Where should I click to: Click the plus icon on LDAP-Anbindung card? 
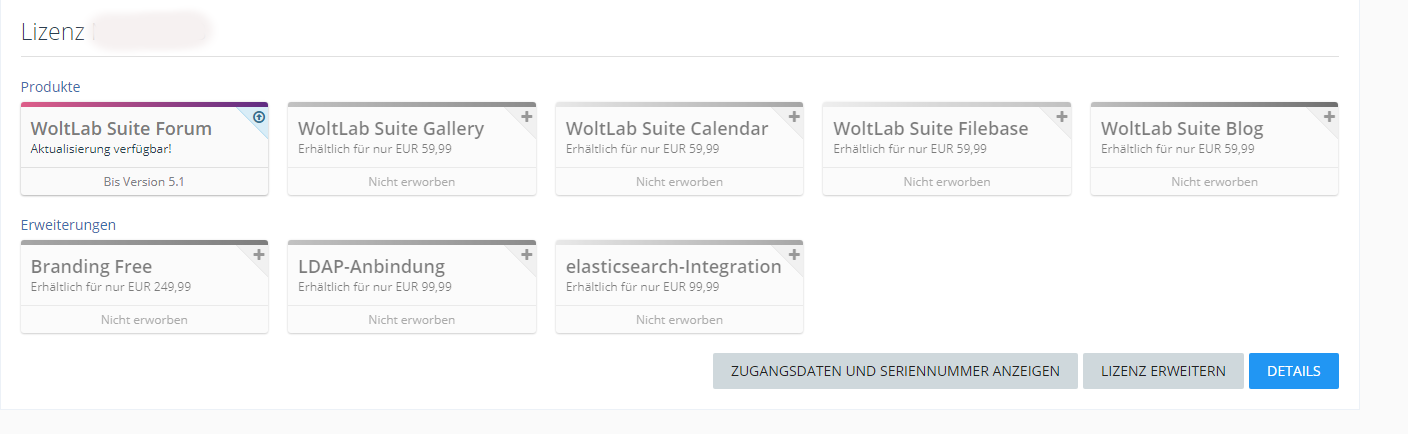click(527, 255)
